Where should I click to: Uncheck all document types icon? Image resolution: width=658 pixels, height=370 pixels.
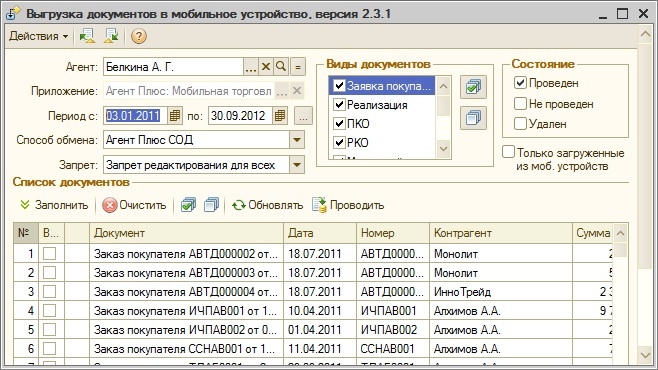473,118
